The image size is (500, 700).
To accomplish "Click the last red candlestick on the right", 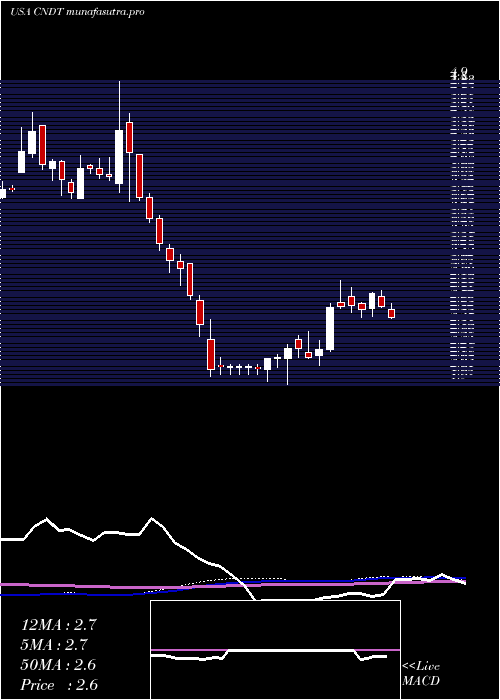I will (x=392, y=313).
